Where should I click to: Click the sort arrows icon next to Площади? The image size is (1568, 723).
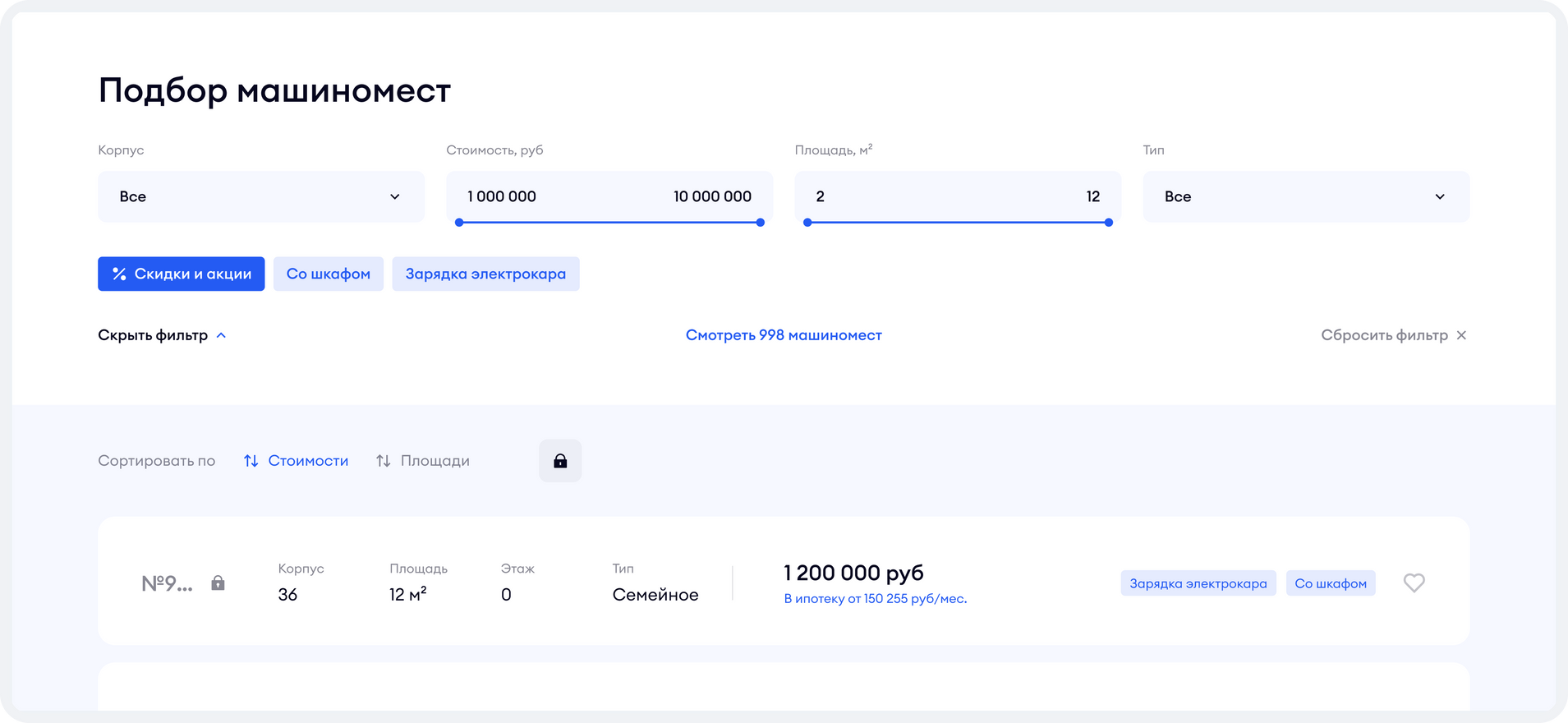(x=383, y=461)
